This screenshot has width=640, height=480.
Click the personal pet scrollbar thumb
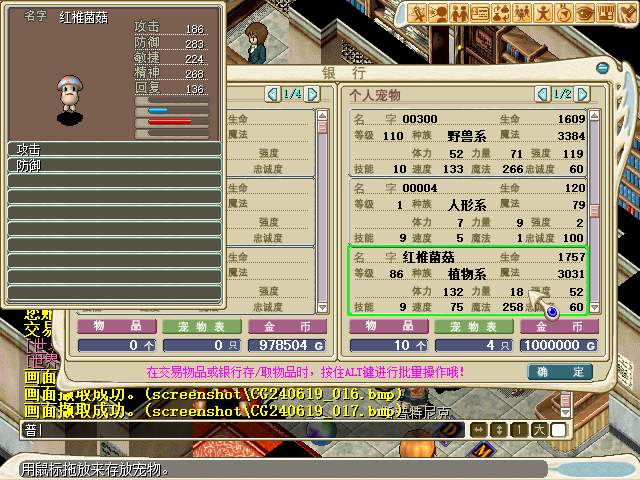pos(594,211)
